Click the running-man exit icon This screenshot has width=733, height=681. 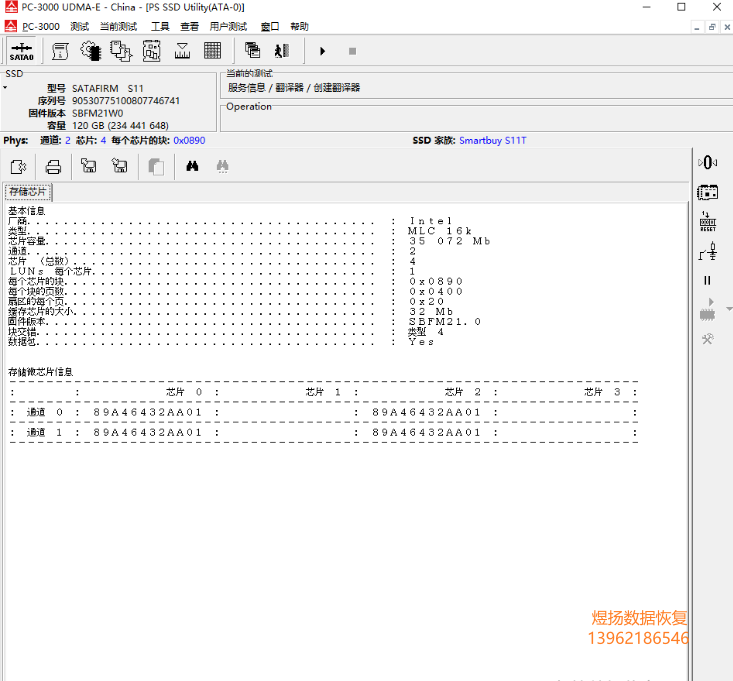(282, 51)
